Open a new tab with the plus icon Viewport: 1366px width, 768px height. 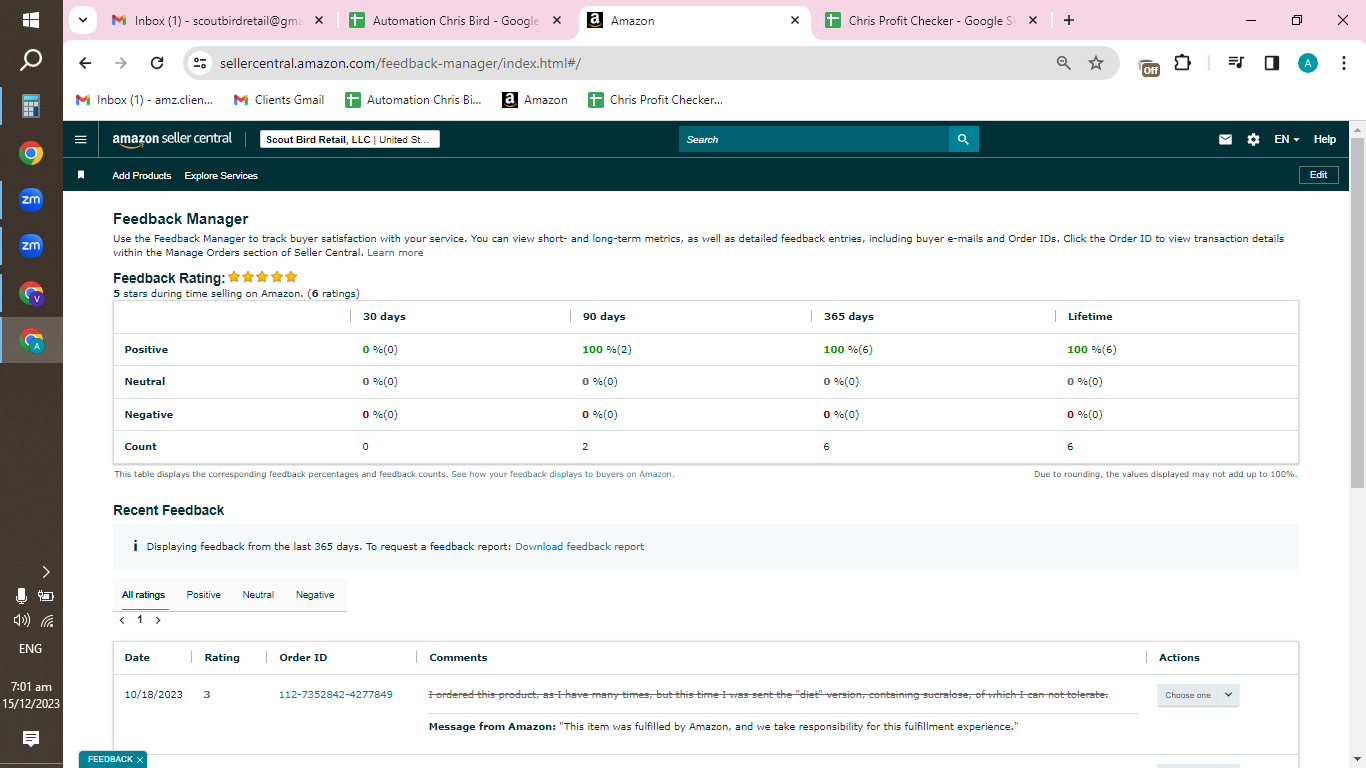point(1069,20)
